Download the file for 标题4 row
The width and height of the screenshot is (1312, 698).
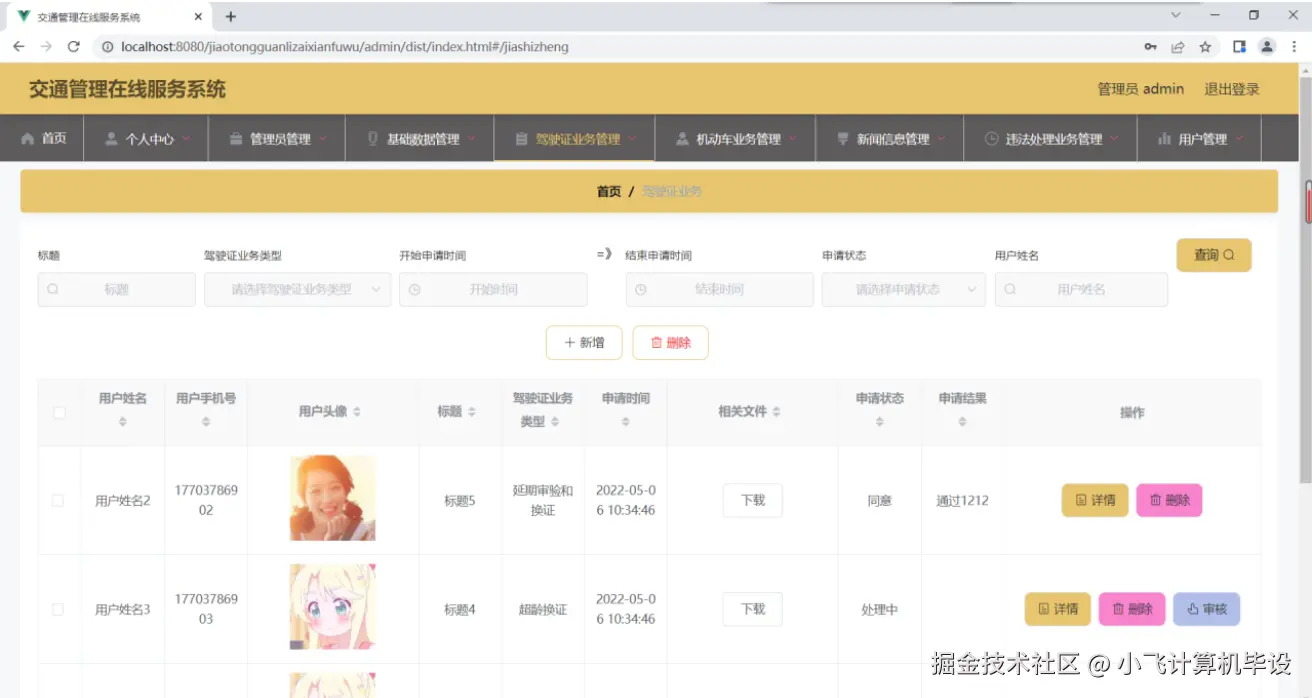click(x=753, y=609)
